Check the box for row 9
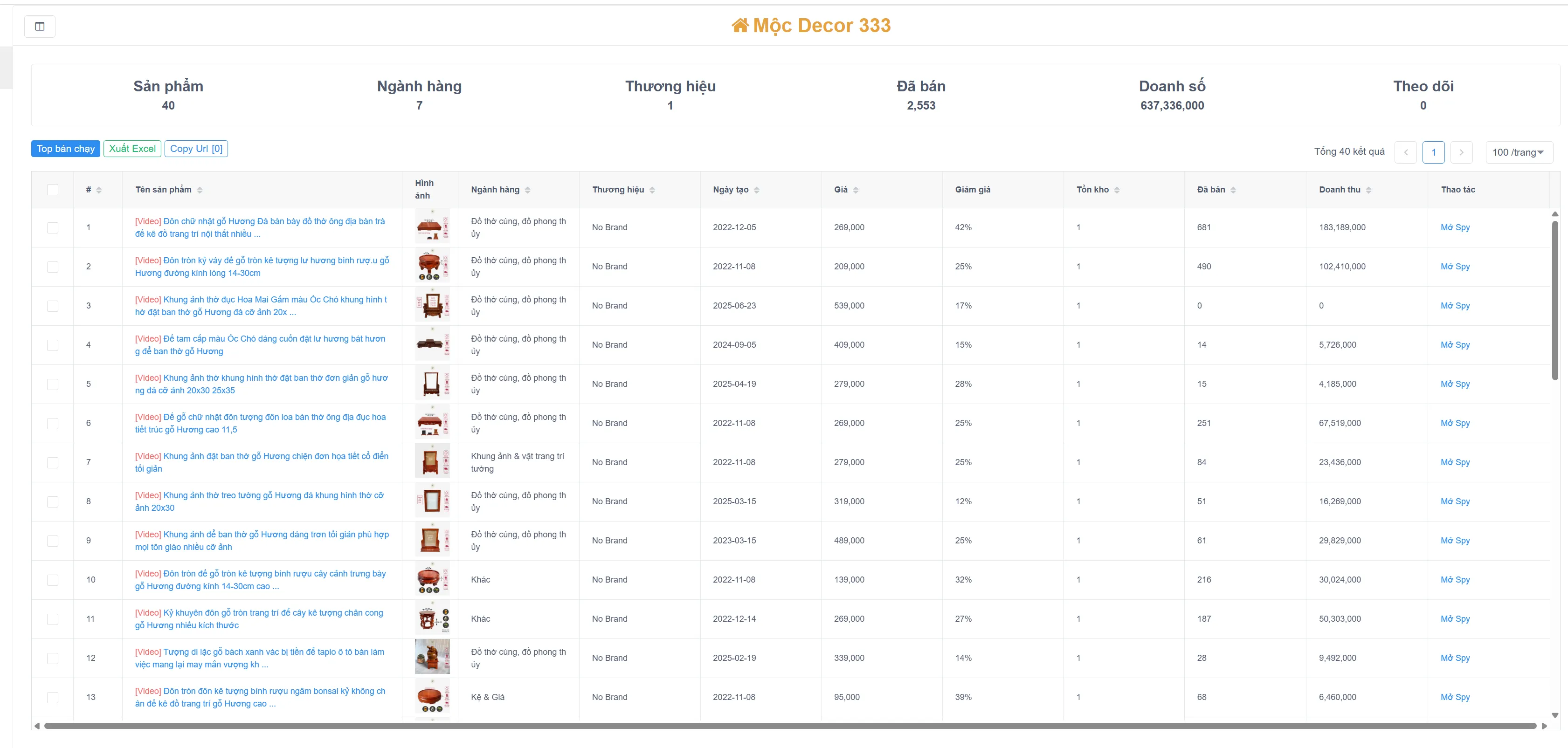Viewport: 1568px width, 748px height. (53, 541)
